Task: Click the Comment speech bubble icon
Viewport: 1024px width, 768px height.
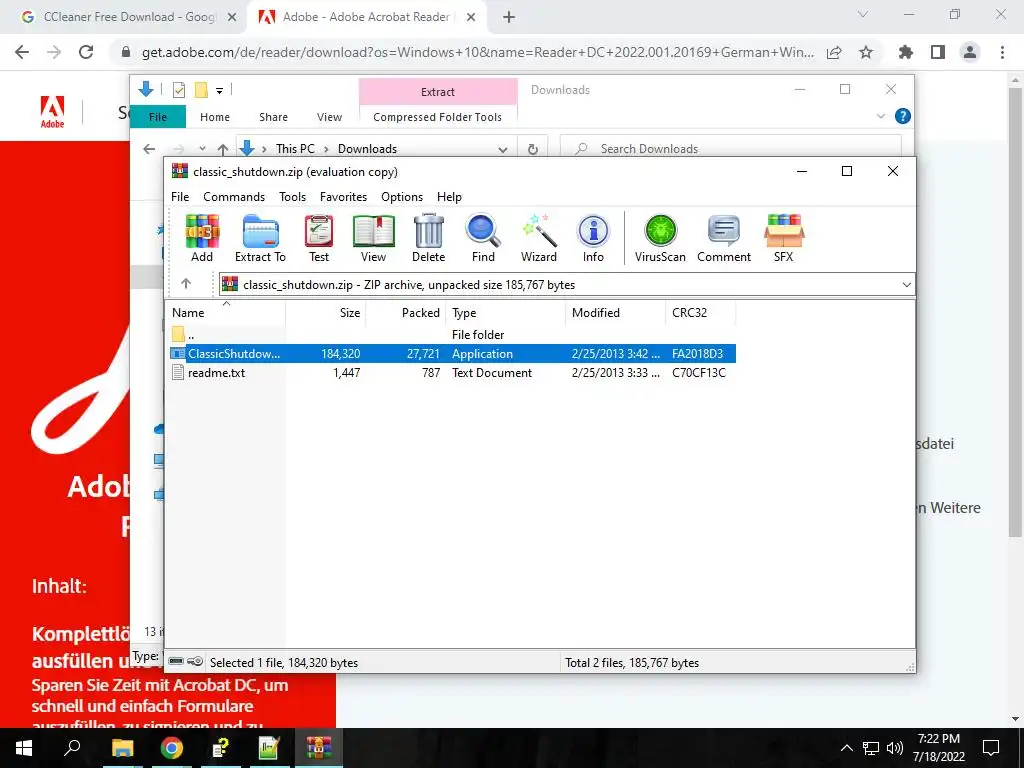Action: (724, 238)
